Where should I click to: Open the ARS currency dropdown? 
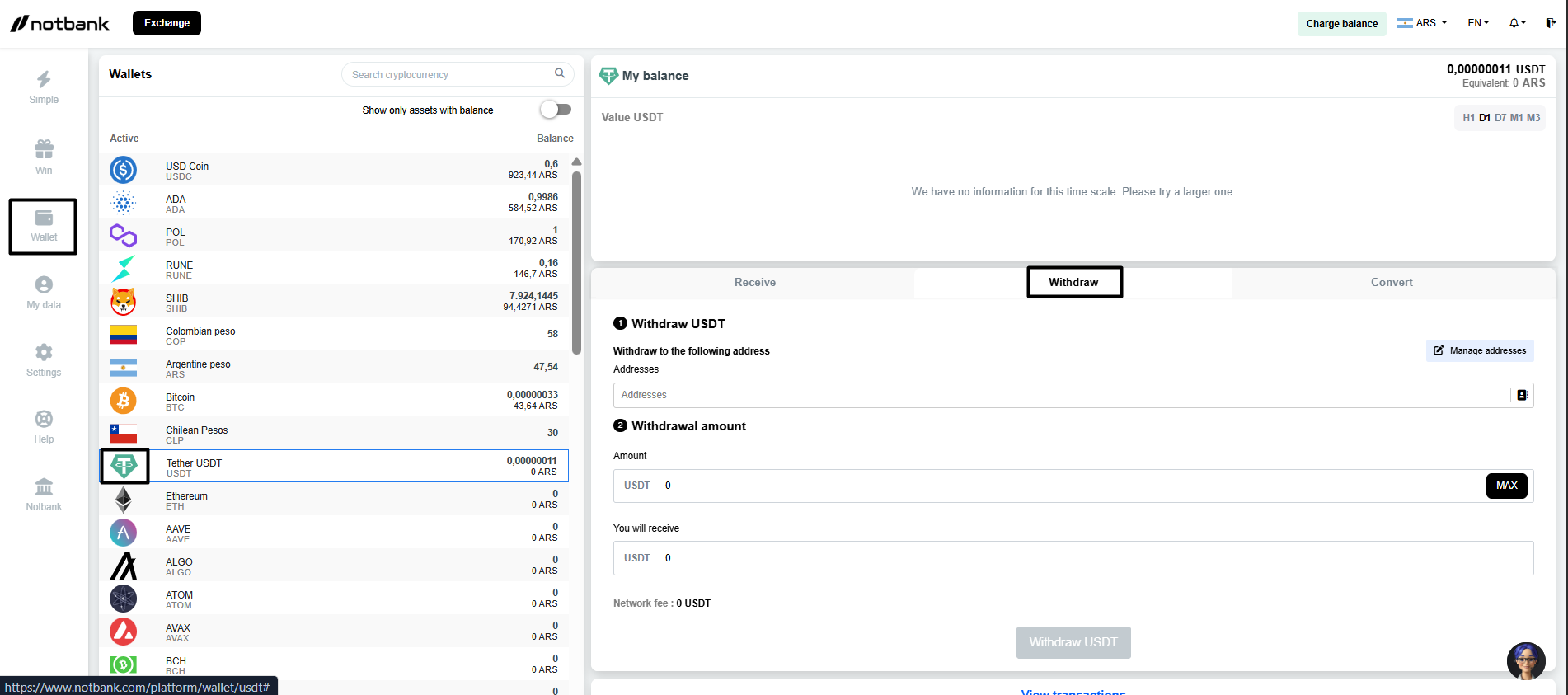(x=1422, y=23)
